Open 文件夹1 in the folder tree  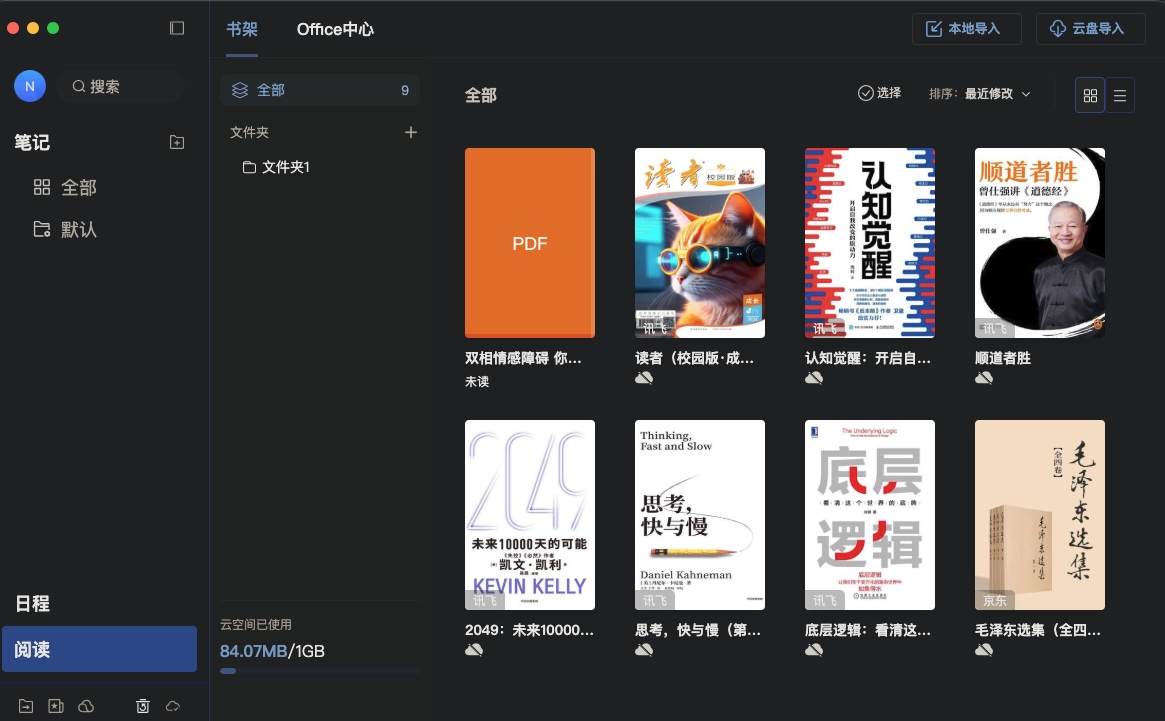(285, 167)
